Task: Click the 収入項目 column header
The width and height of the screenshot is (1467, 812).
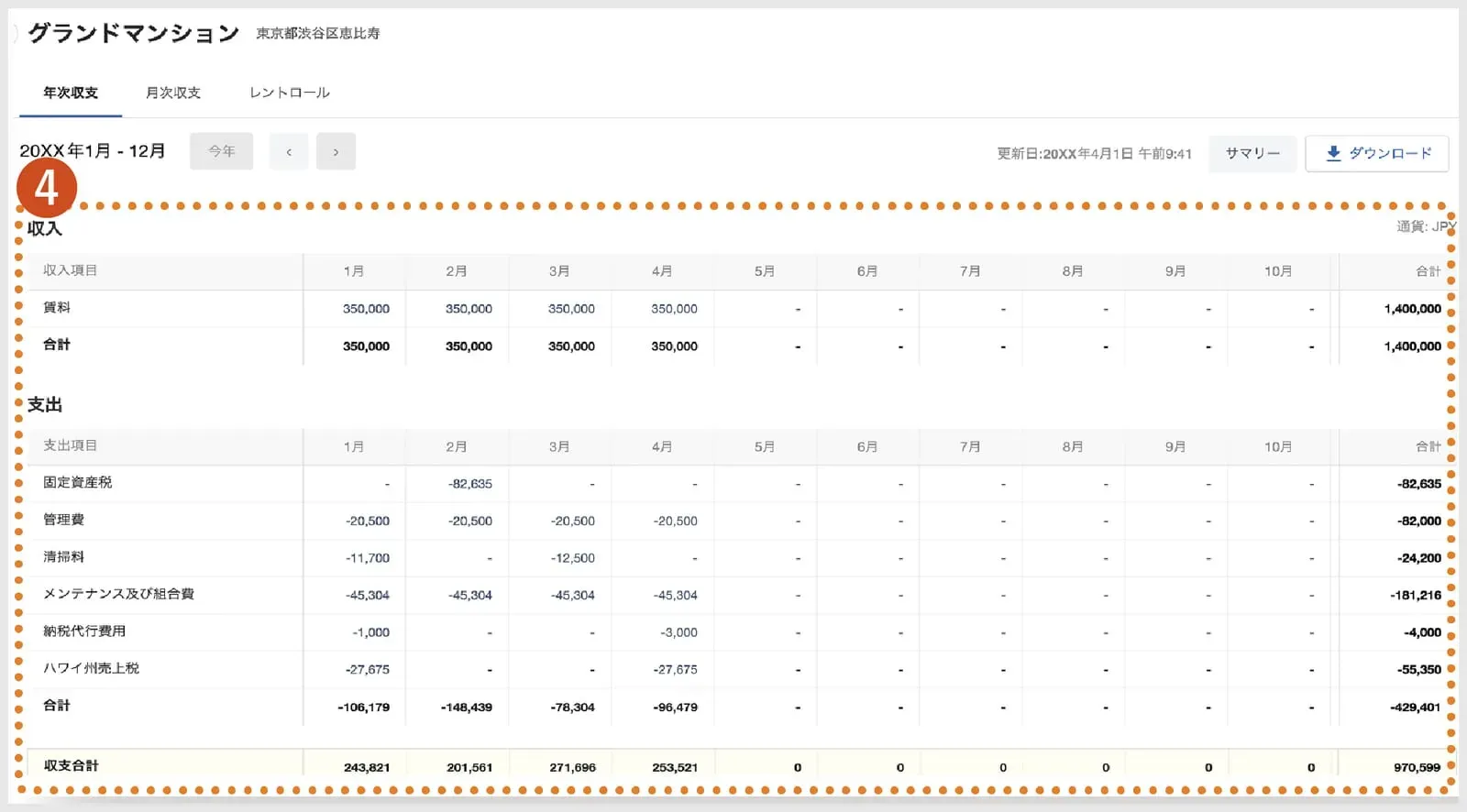Action: pos(70,270)
